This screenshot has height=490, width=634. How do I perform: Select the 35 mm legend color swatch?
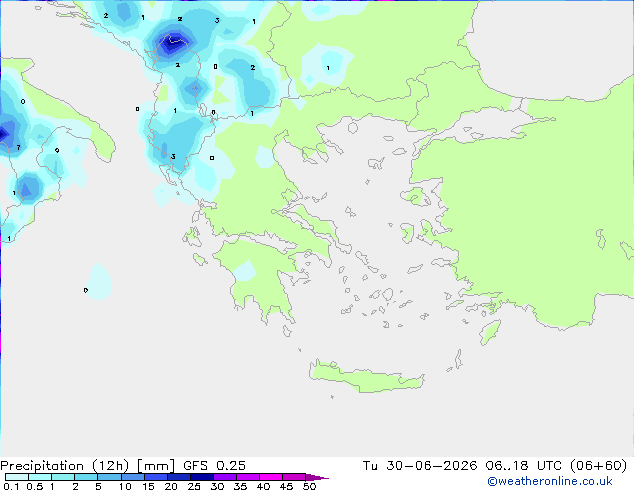click(247, 477)
